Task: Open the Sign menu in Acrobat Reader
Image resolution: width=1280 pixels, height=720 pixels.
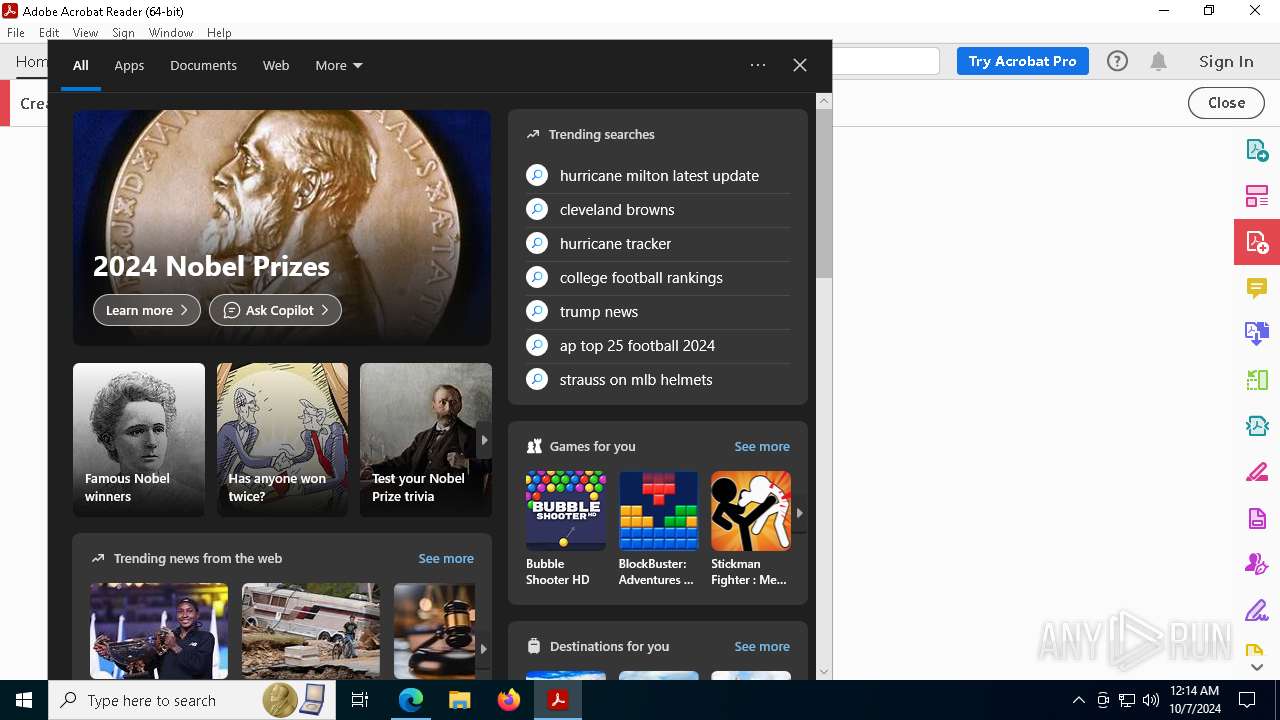Action: click(123, 33)
